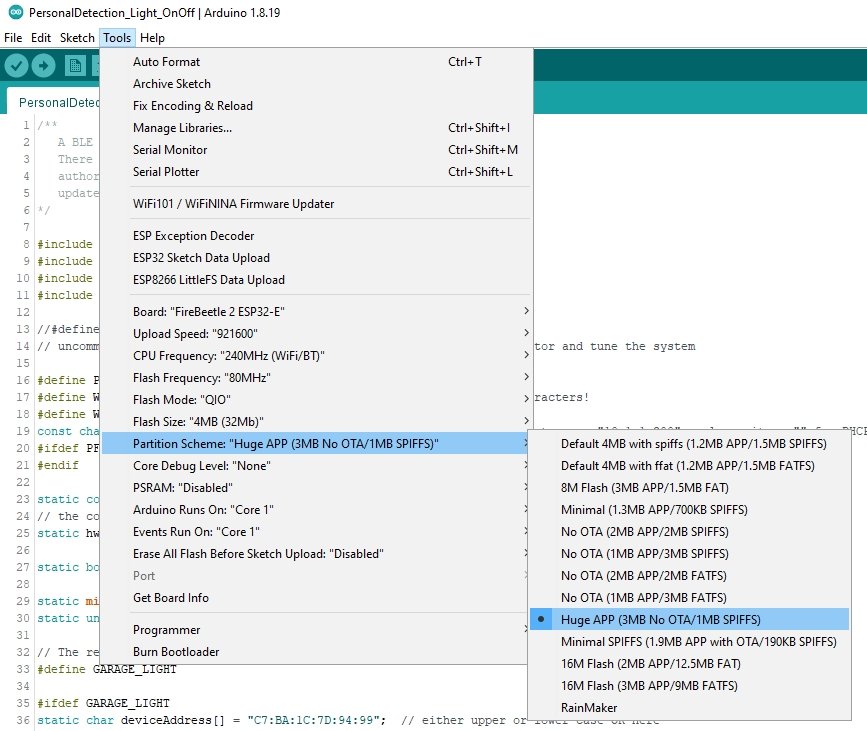Click the Verify checkmark toolbar icon

click(x=17, y=66)
